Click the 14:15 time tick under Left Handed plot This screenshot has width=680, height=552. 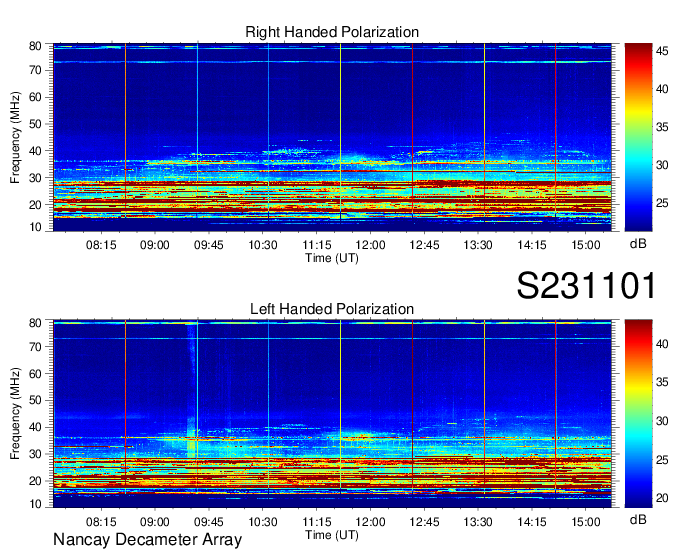[x=532, y=522]
